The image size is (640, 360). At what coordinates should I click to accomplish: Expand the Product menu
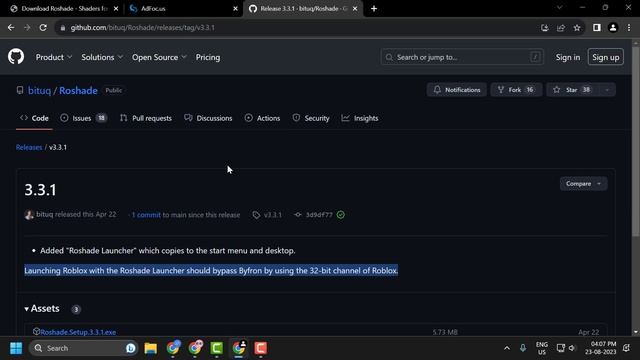pos(54,57)
